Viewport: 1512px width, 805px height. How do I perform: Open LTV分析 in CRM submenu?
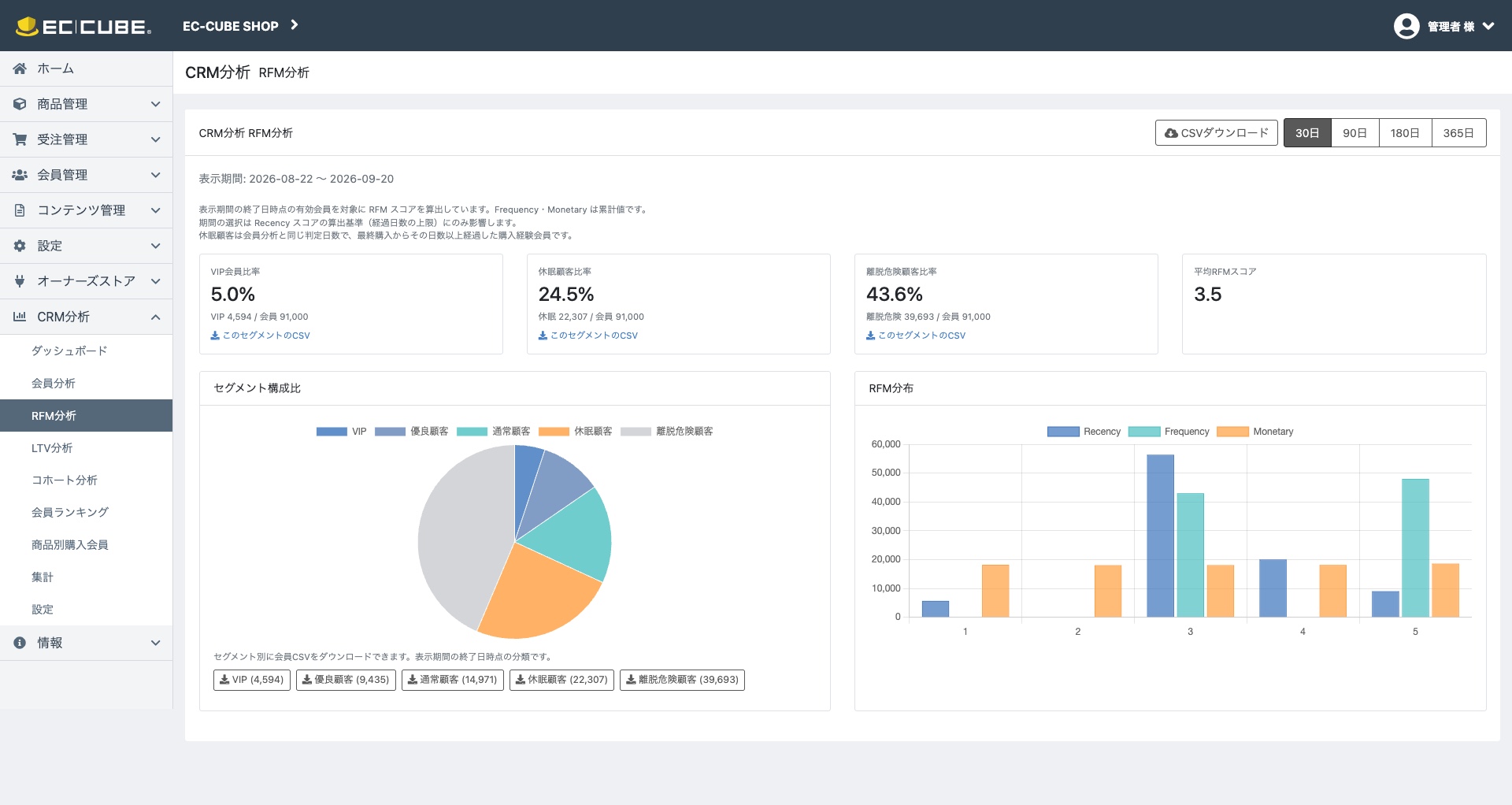click(52, 448)
